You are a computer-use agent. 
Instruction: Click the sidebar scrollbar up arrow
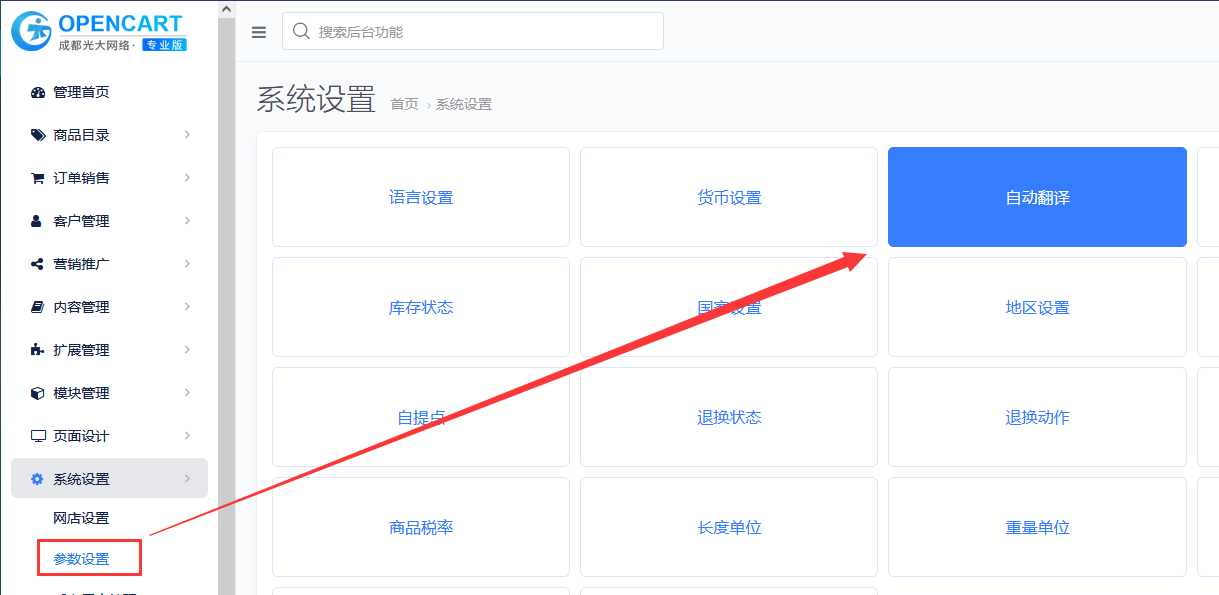(x=226, y=9)
